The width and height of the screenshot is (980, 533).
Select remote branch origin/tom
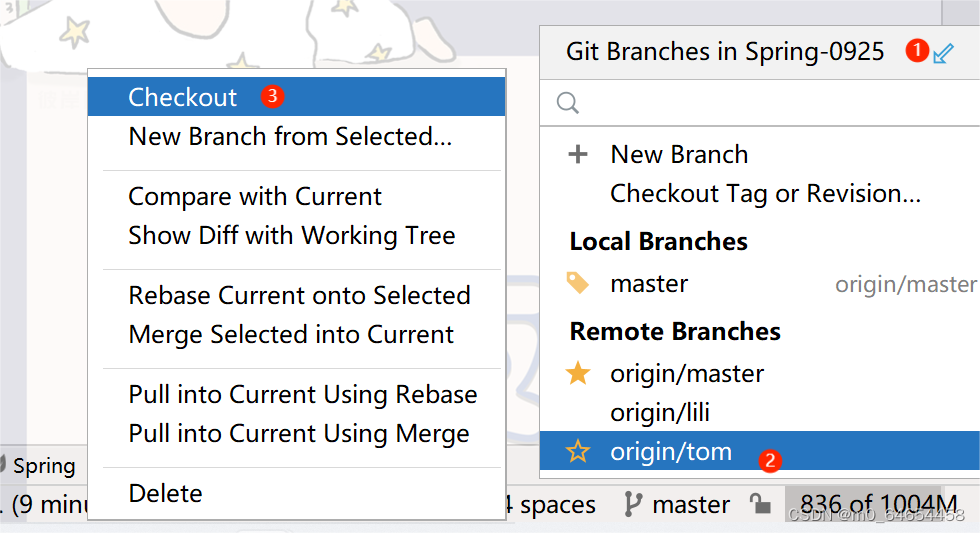point(759,451)
